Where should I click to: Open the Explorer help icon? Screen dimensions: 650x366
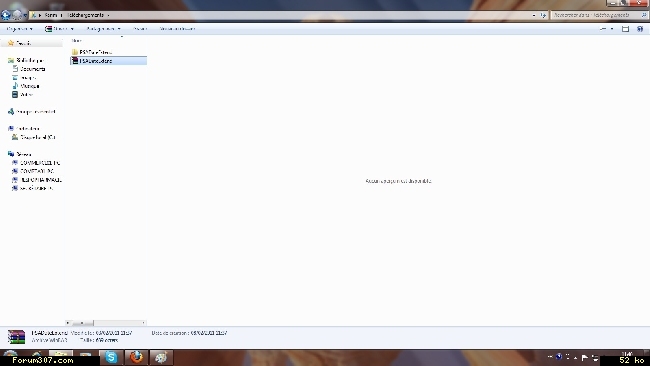point(640,29)
